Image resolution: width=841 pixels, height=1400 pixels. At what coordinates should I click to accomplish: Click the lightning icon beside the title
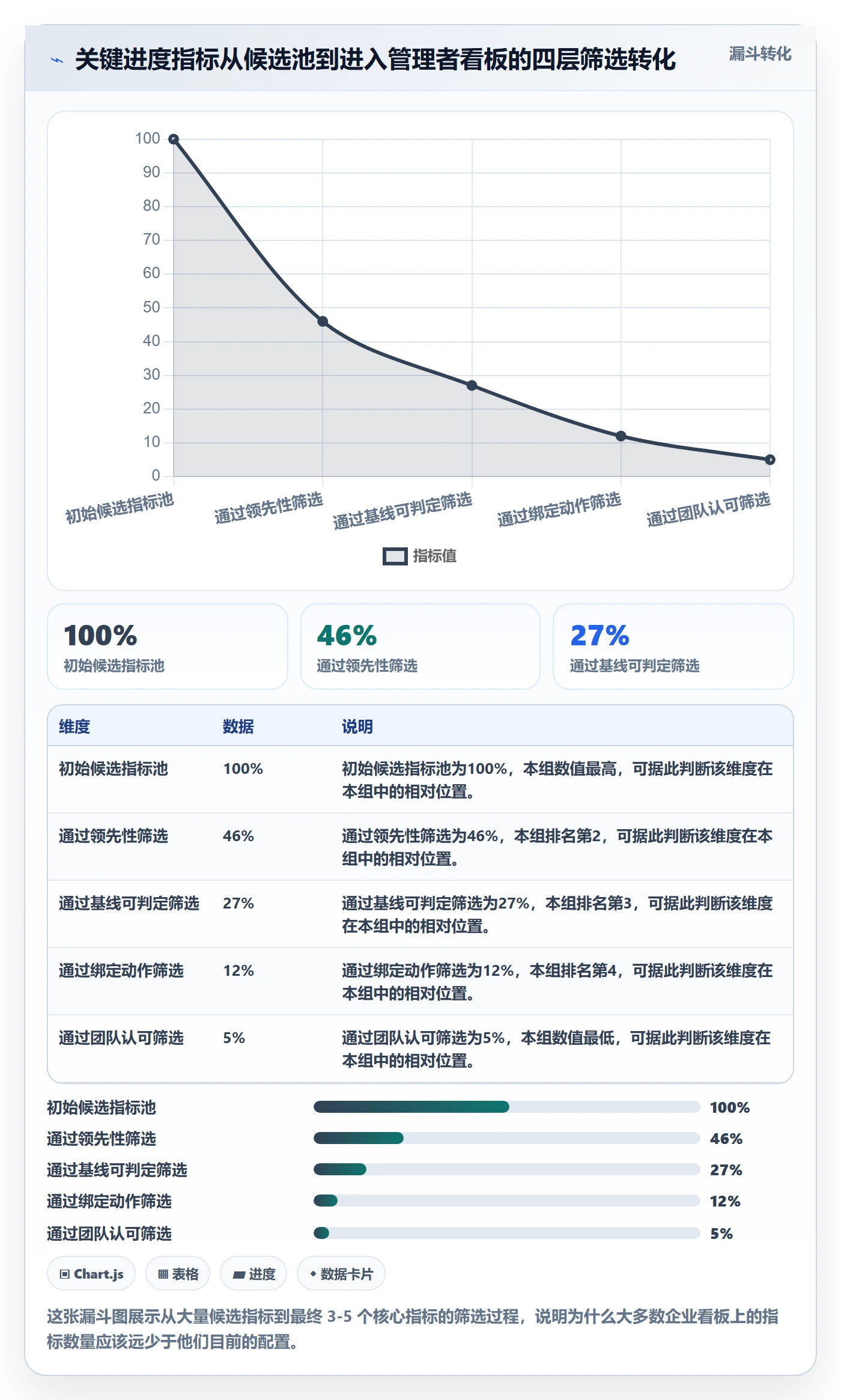click(x=57, y=60)
